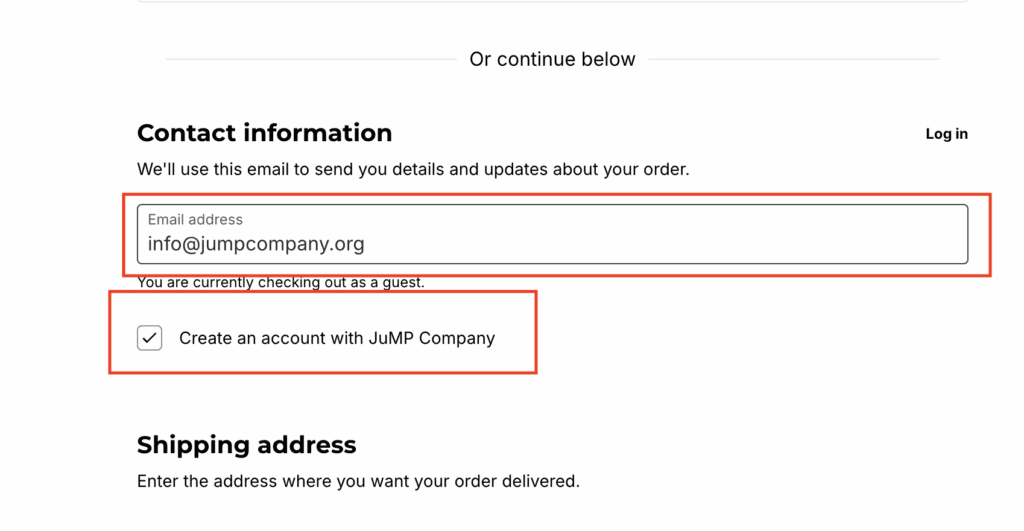Click the bottom edge of the box above the divider
The height and width of the screenshot is (531, 1024).
[552, 1]
